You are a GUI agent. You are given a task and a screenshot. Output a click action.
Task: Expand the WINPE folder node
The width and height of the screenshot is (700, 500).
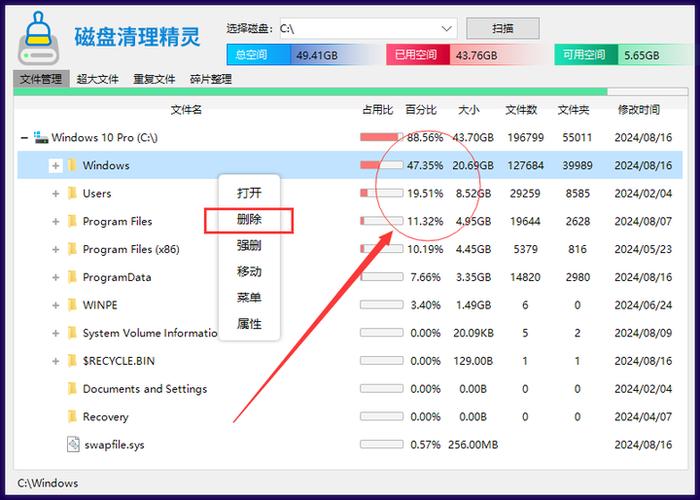(55, 305)
